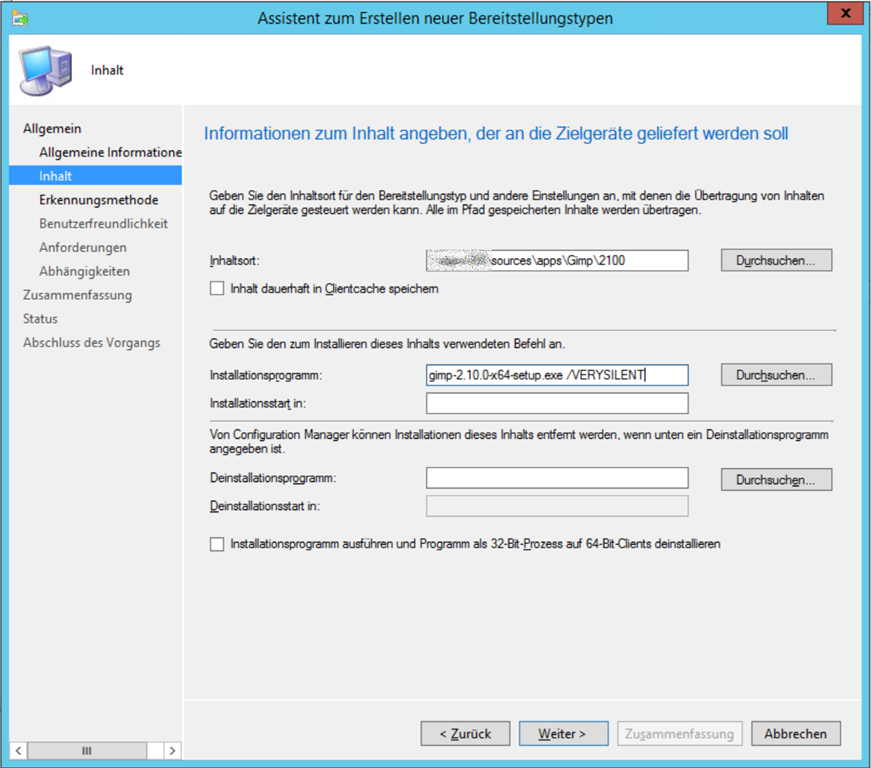Click 'Zusammenfassung' in the navigation pane
871x768 pixels.
(x=77, y=295)
